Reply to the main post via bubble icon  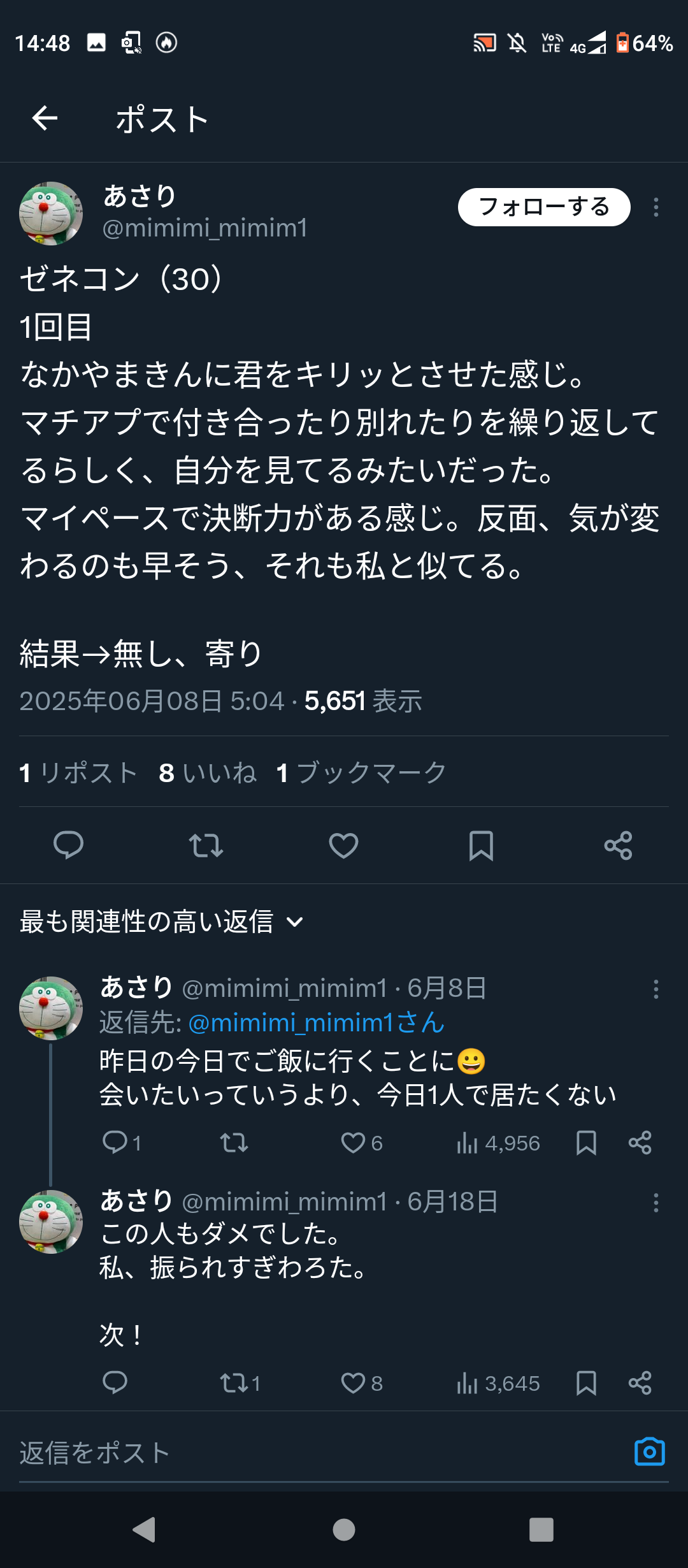68,845
